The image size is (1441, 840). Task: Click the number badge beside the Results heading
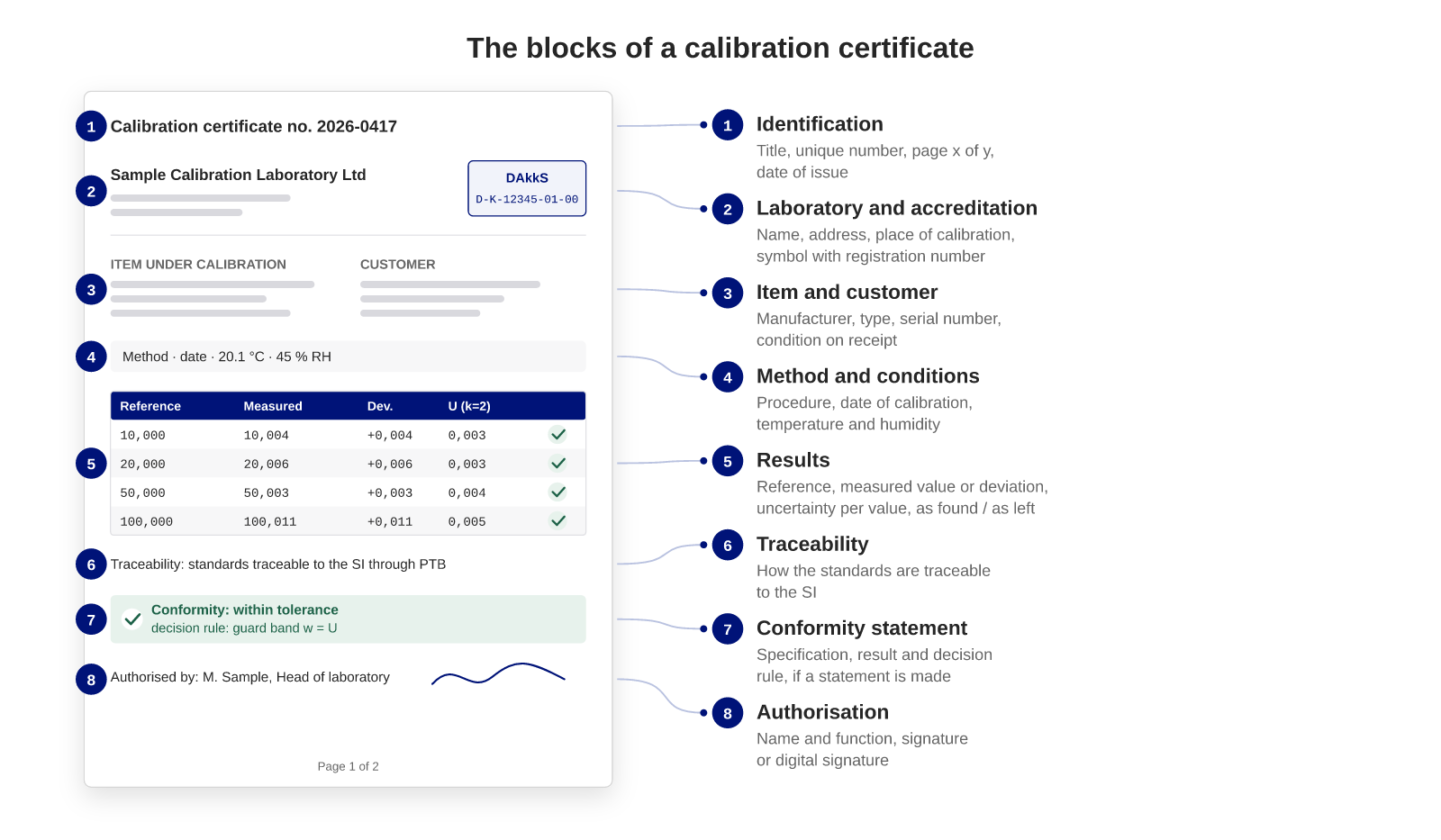(728, 461)
